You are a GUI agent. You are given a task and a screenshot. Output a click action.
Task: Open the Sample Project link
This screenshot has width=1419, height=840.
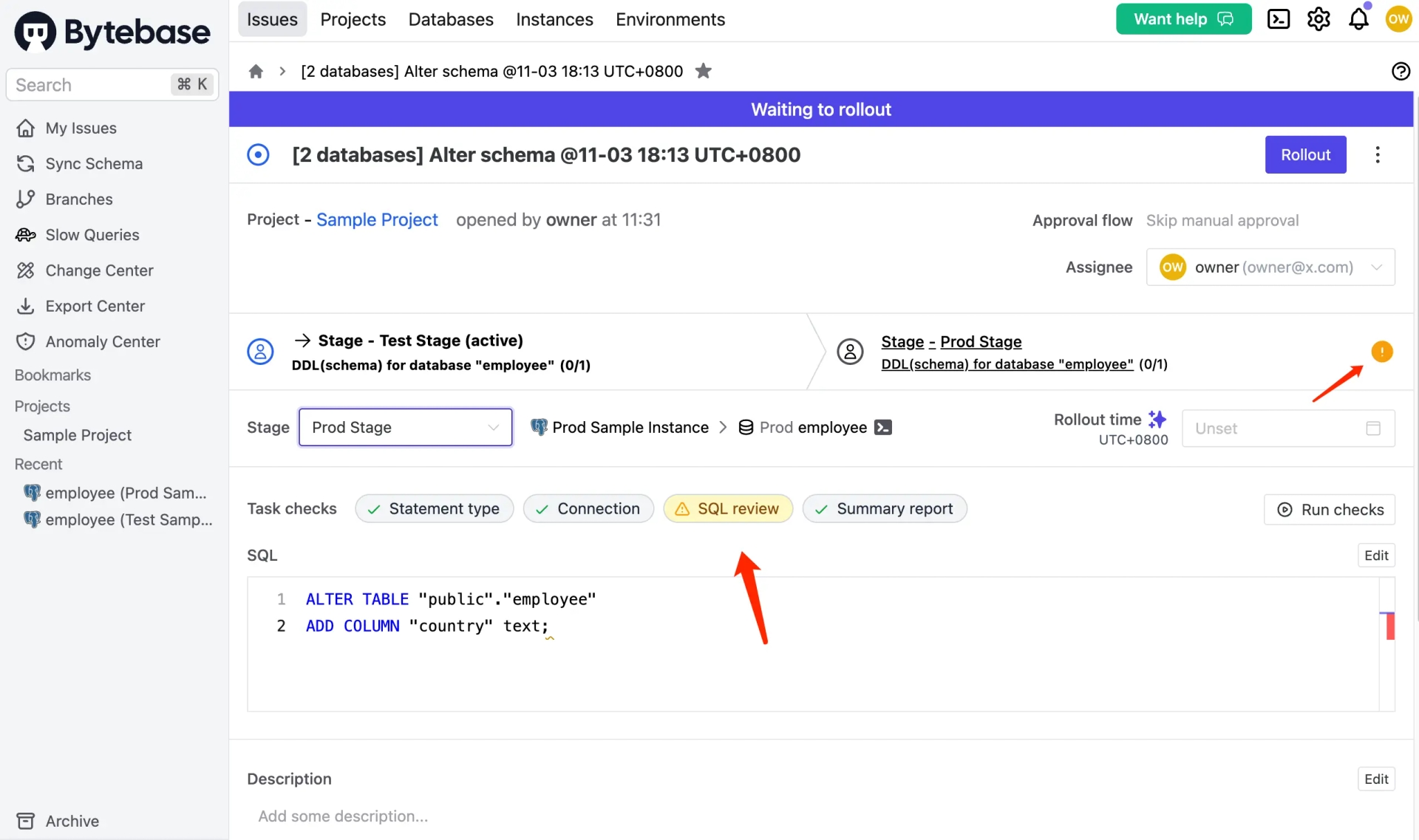pyautogui.click(x=377, y=219)
